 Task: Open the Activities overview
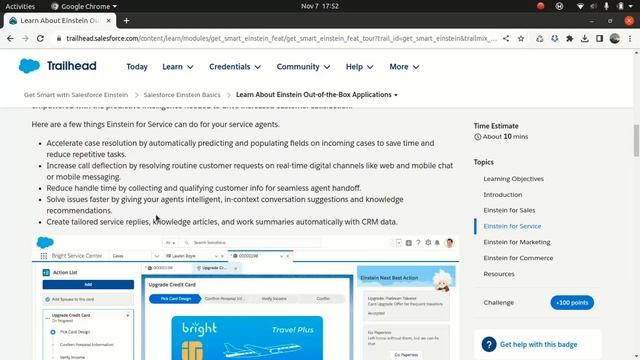20,6
